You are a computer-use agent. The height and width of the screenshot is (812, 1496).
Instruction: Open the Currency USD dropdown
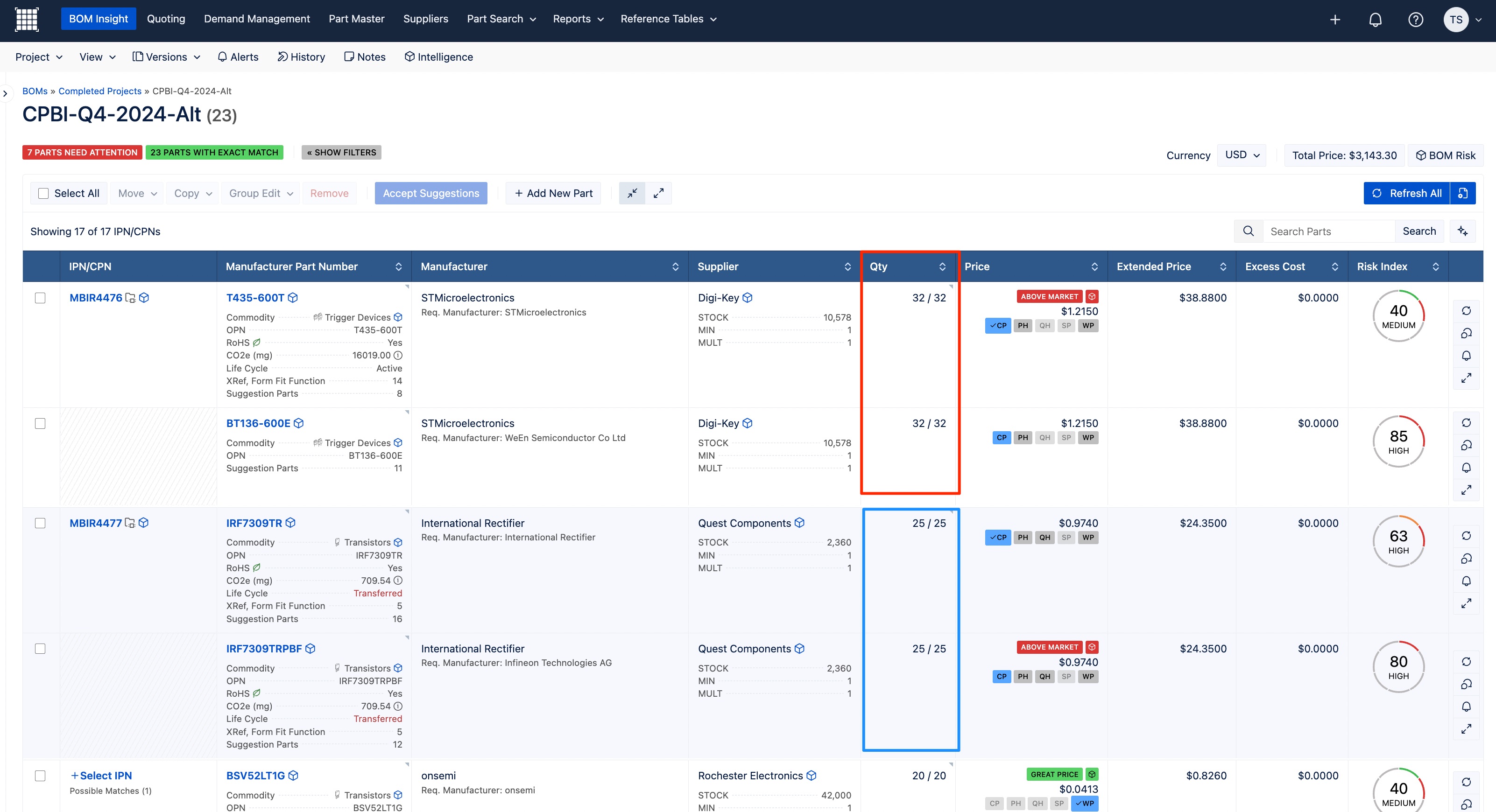tap(1242, 155)
